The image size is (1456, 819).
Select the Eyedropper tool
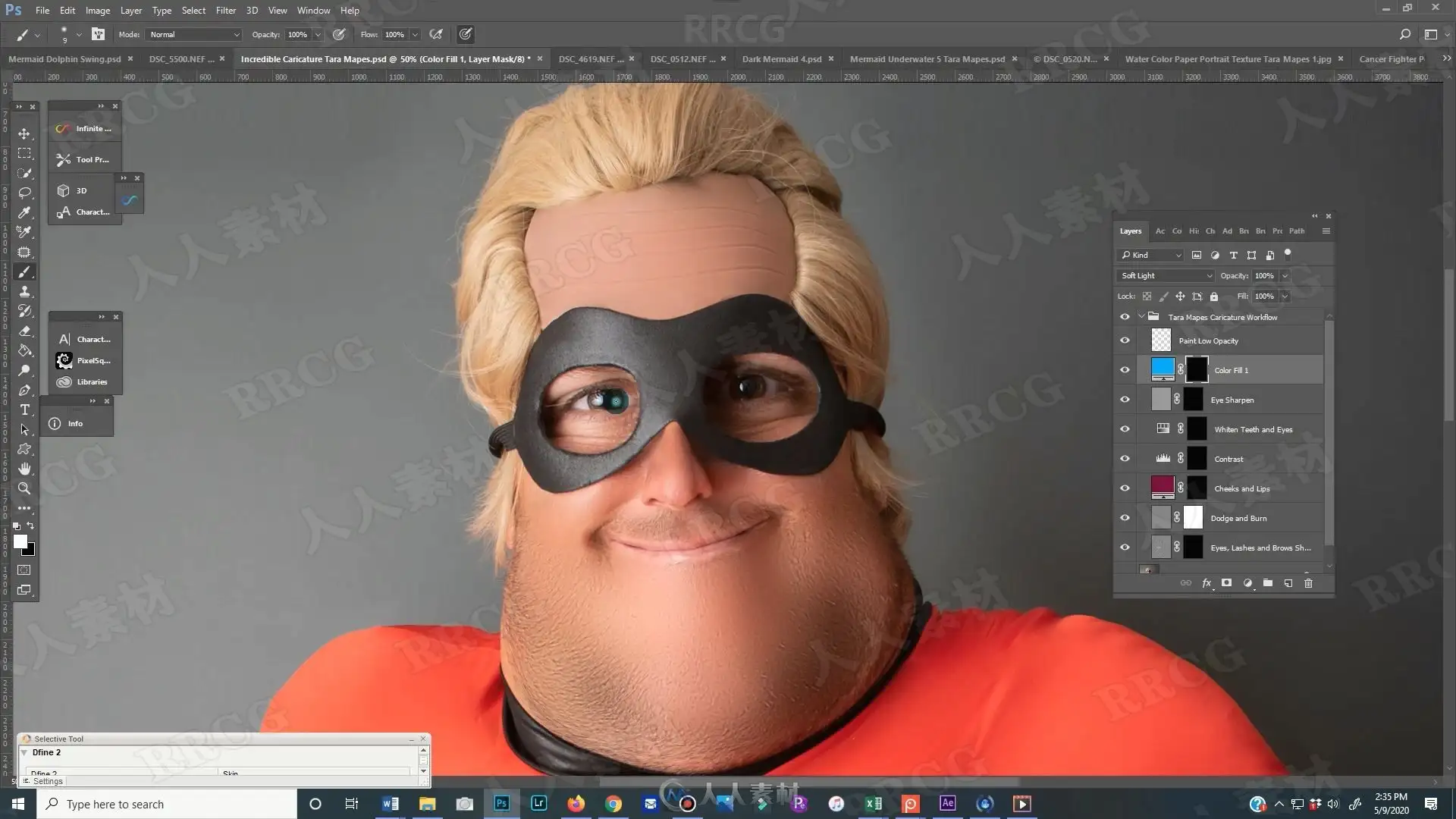[24, 212]
